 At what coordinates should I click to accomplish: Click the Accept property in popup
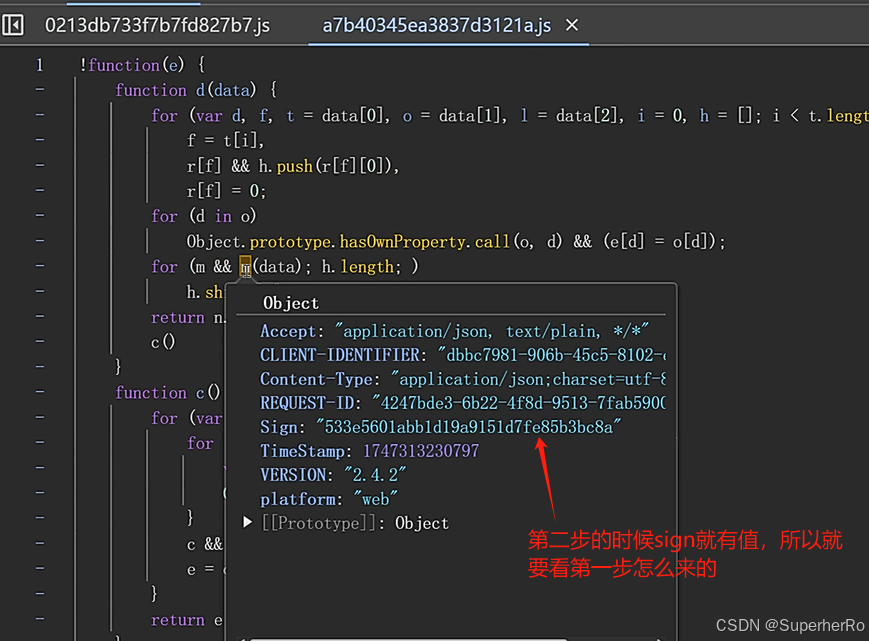click(454, 331)
